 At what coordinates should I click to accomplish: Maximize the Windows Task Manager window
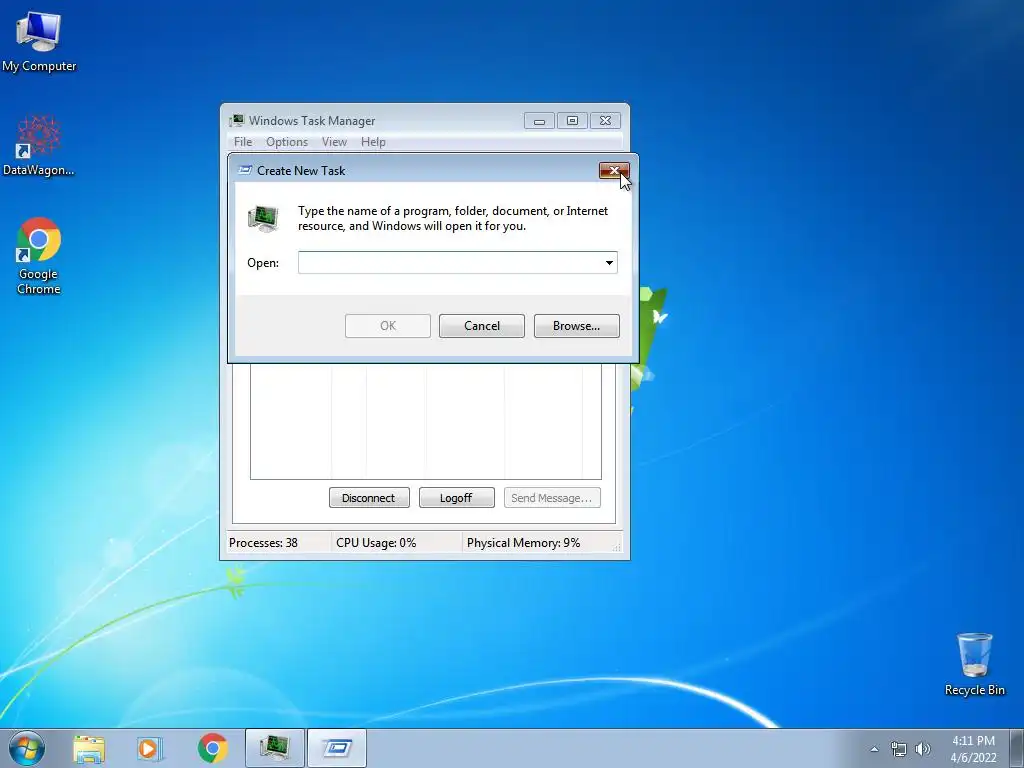pos(572,121)
